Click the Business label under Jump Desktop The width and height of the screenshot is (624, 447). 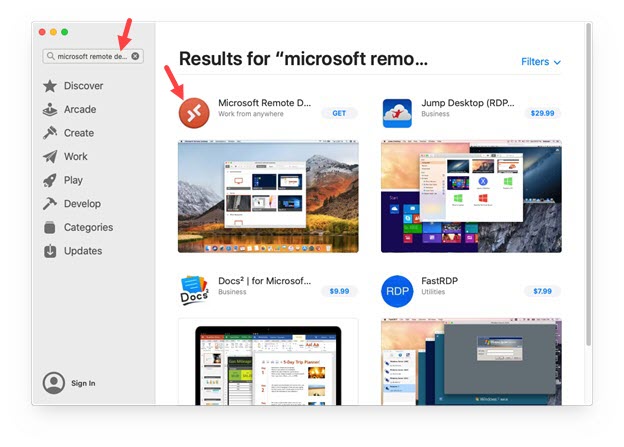point(435,114)
